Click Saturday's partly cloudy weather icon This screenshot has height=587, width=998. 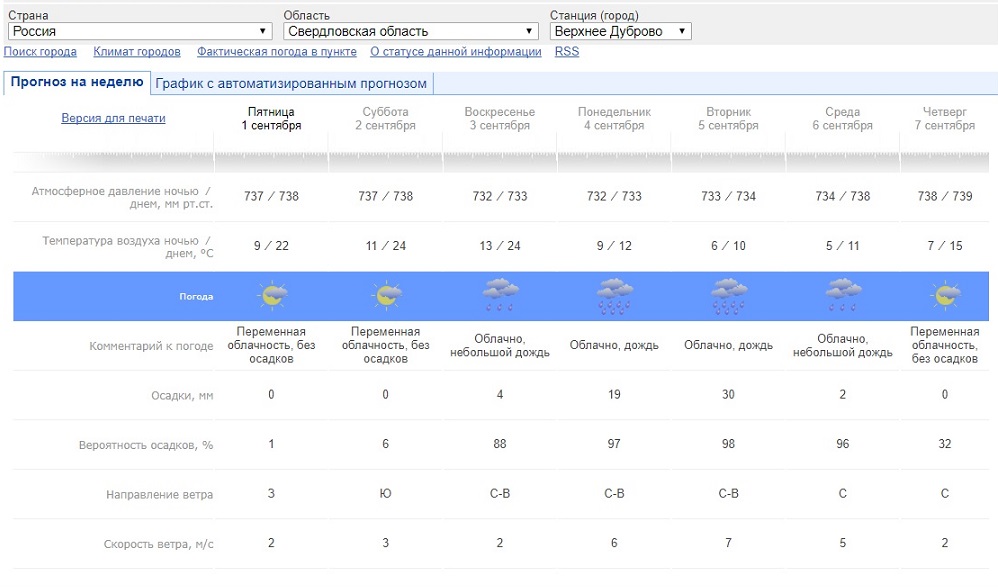coord(385,296)
